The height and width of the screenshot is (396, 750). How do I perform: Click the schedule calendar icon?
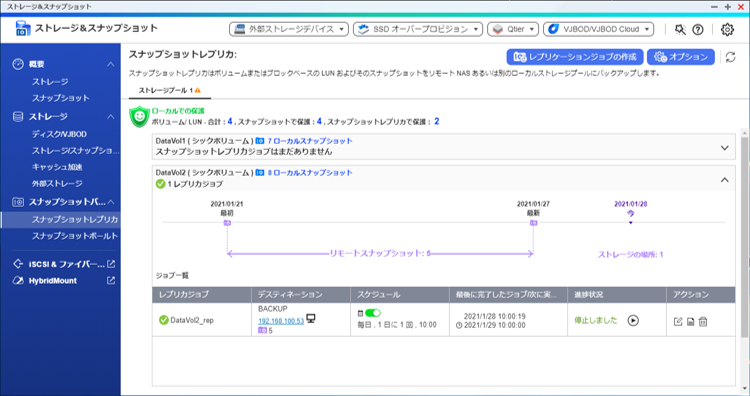pyautogui.click(x=361, y=313)
